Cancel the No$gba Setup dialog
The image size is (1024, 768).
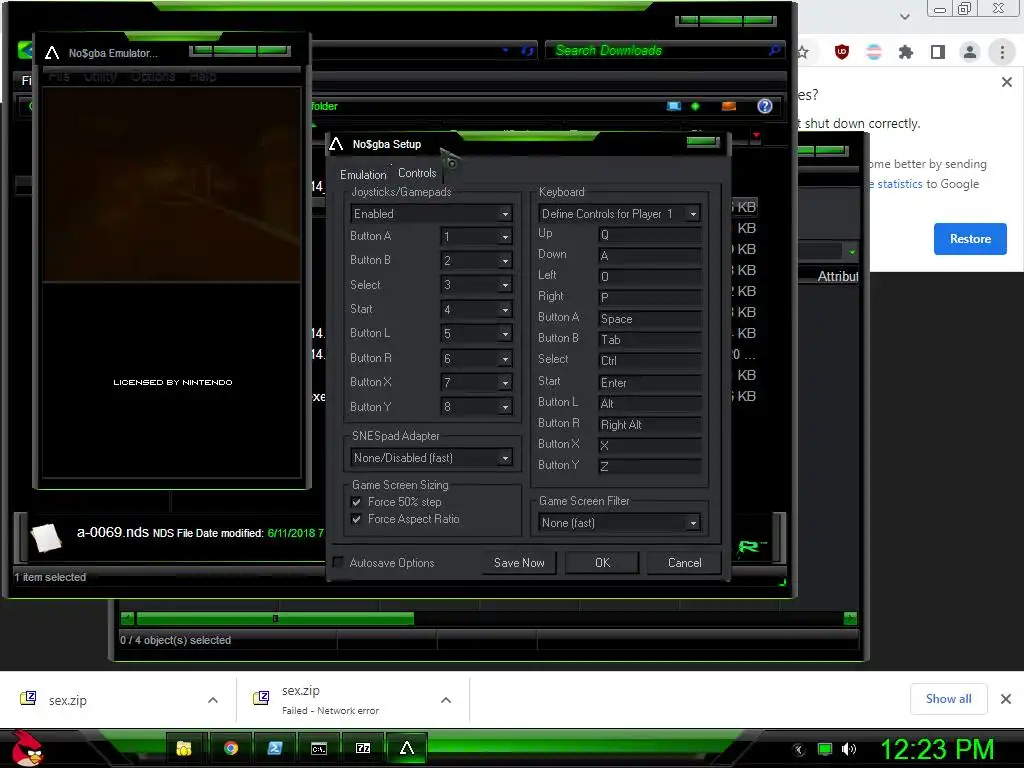coord(684,562)
